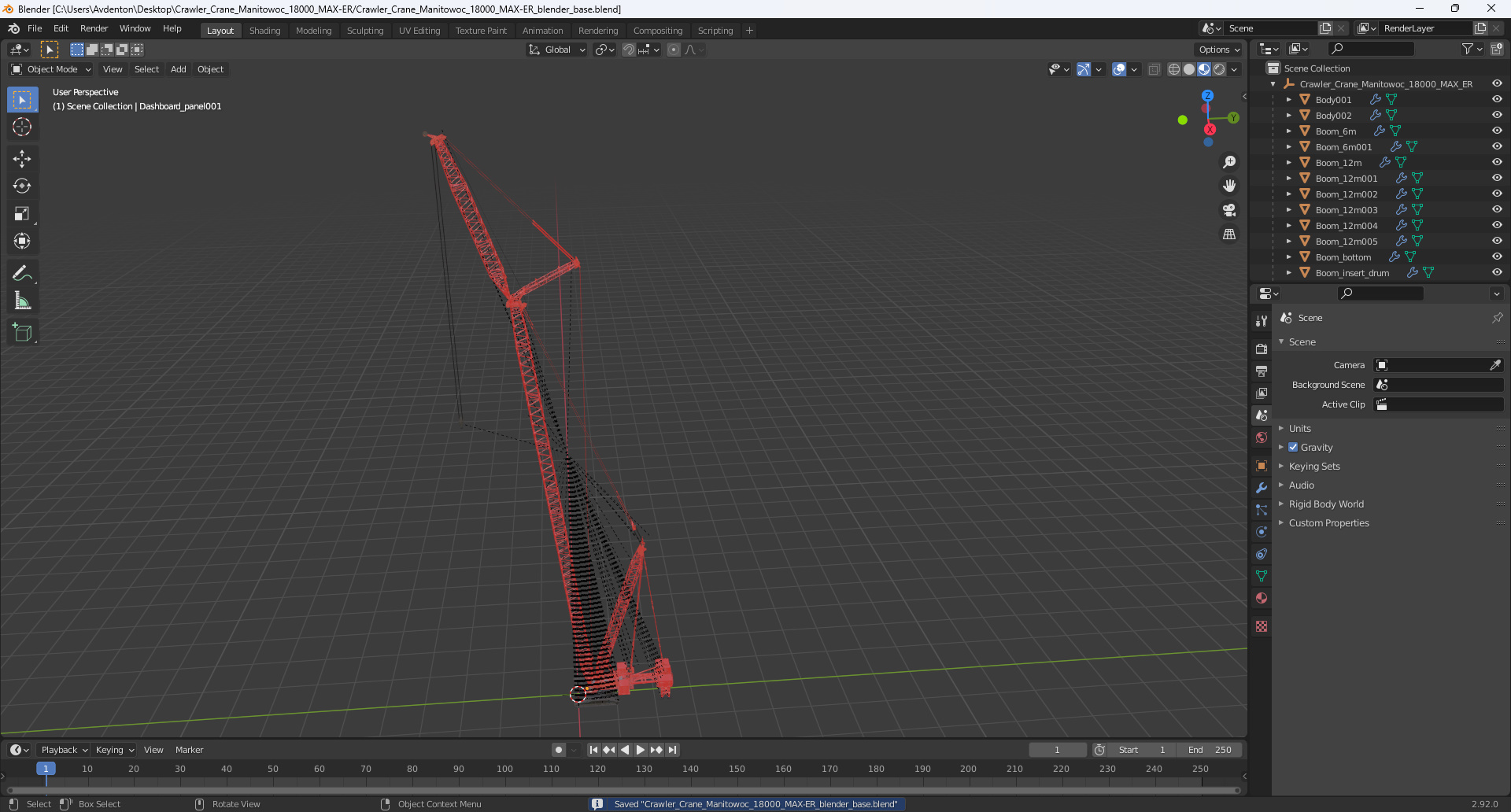Open the Playback dropdown in timeline
The image size is (1511, 812).
(64, 750)
